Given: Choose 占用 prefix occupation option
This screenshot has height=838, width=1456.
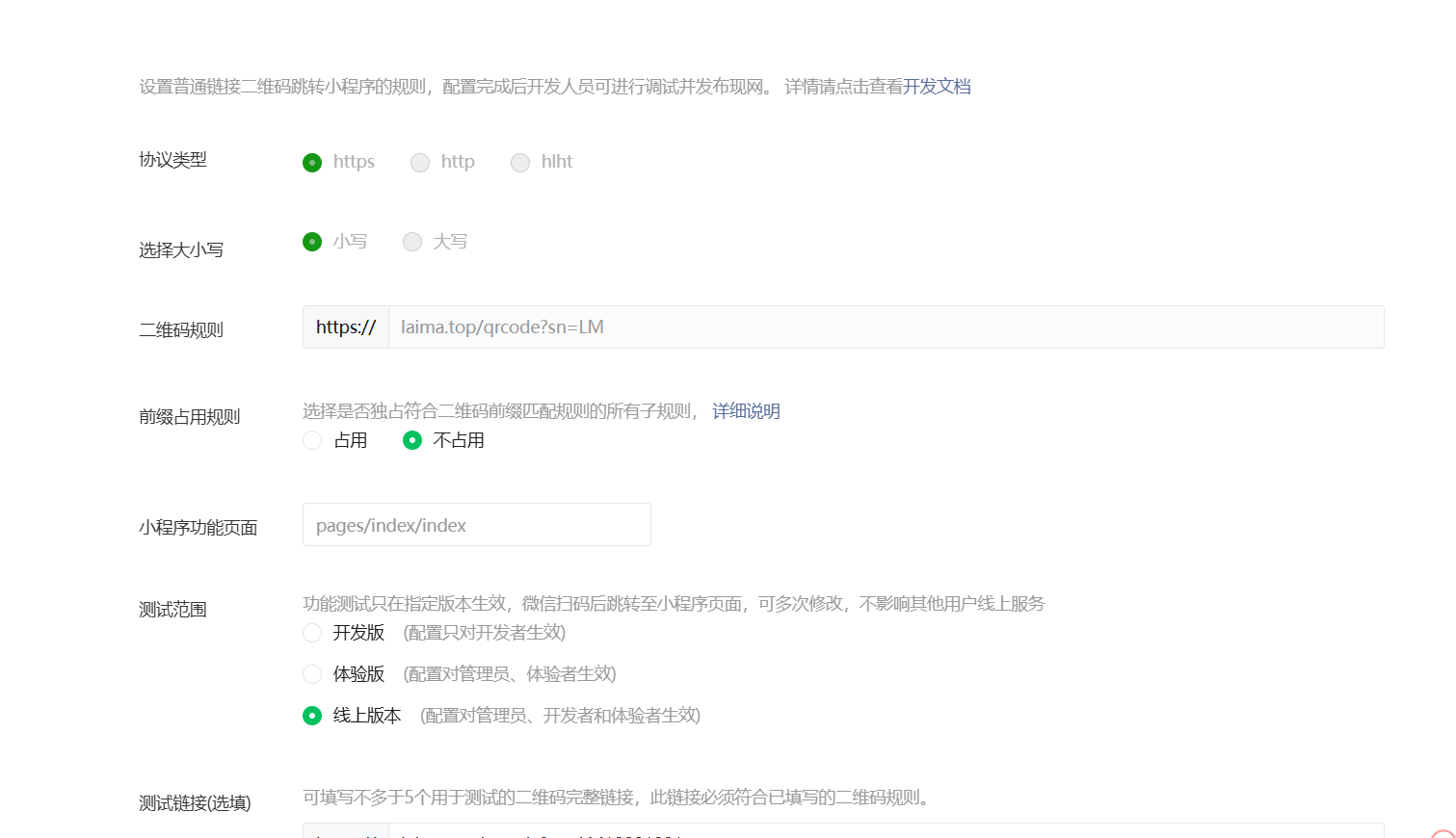Looking at the screenshot, I should 312,440.
